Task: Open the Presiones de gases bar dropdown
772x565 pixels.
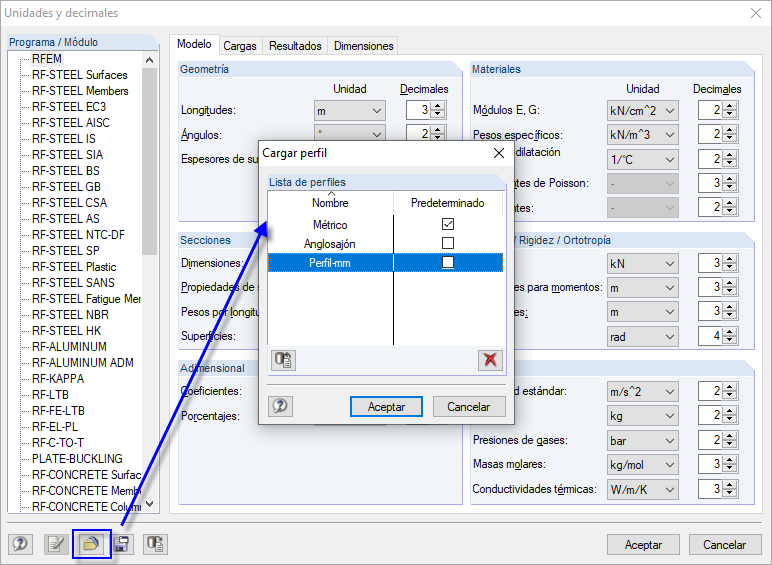Action: [x=643, y=440]
